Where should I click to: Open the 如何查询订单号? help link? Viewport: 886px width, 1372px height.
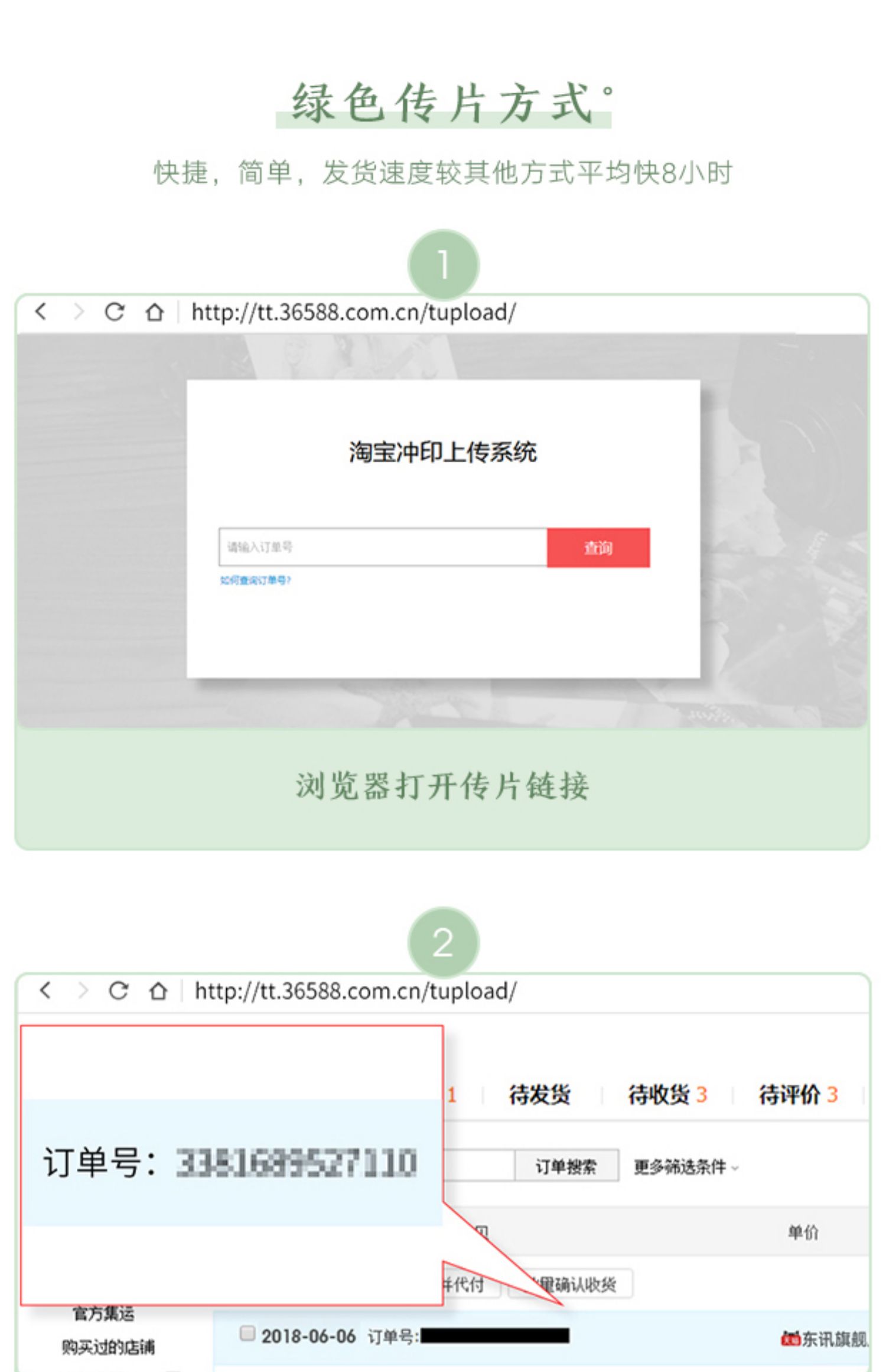click(x=255, y=580)
